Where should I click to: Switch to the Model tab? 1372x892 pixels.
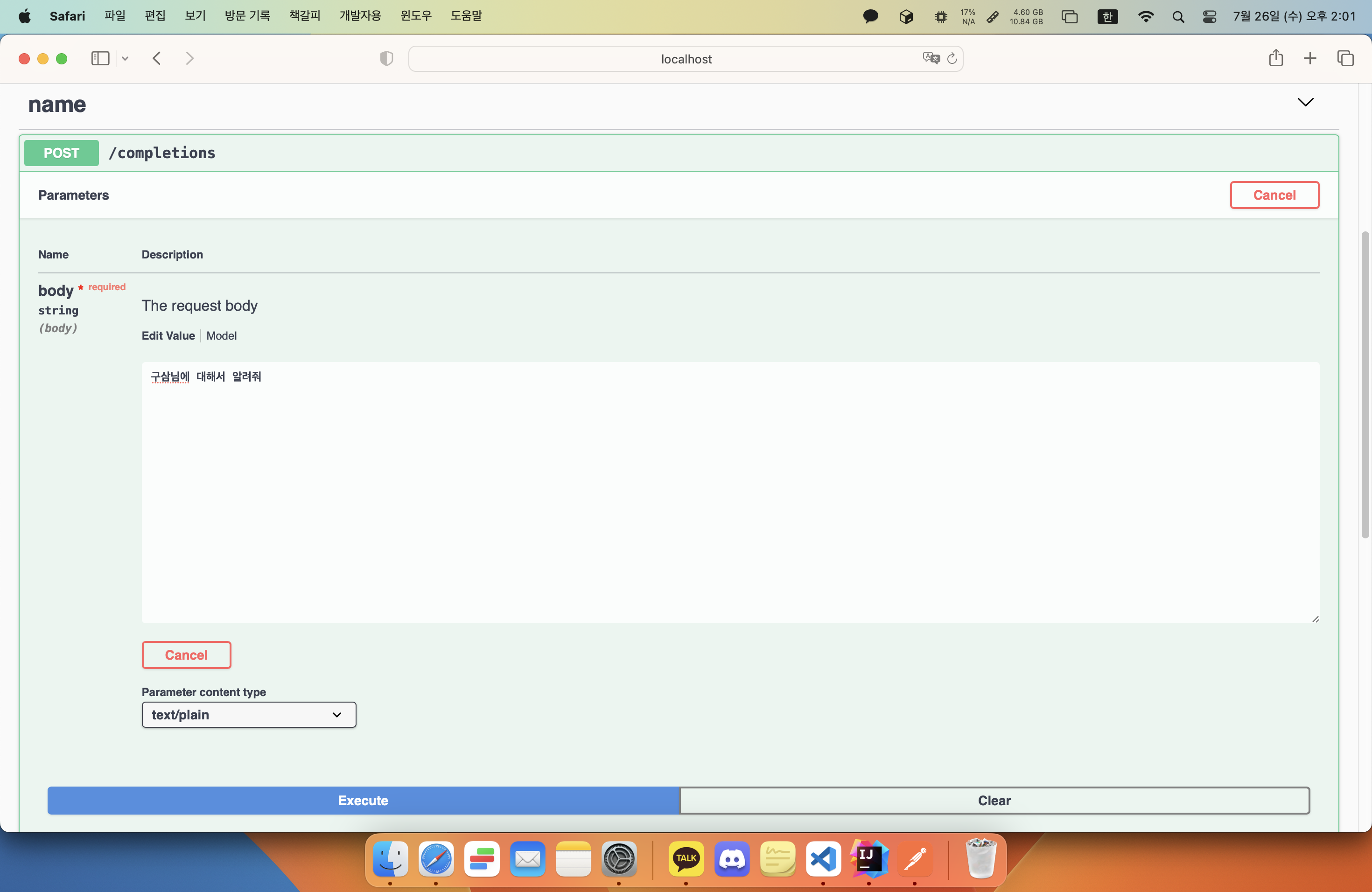221,336
